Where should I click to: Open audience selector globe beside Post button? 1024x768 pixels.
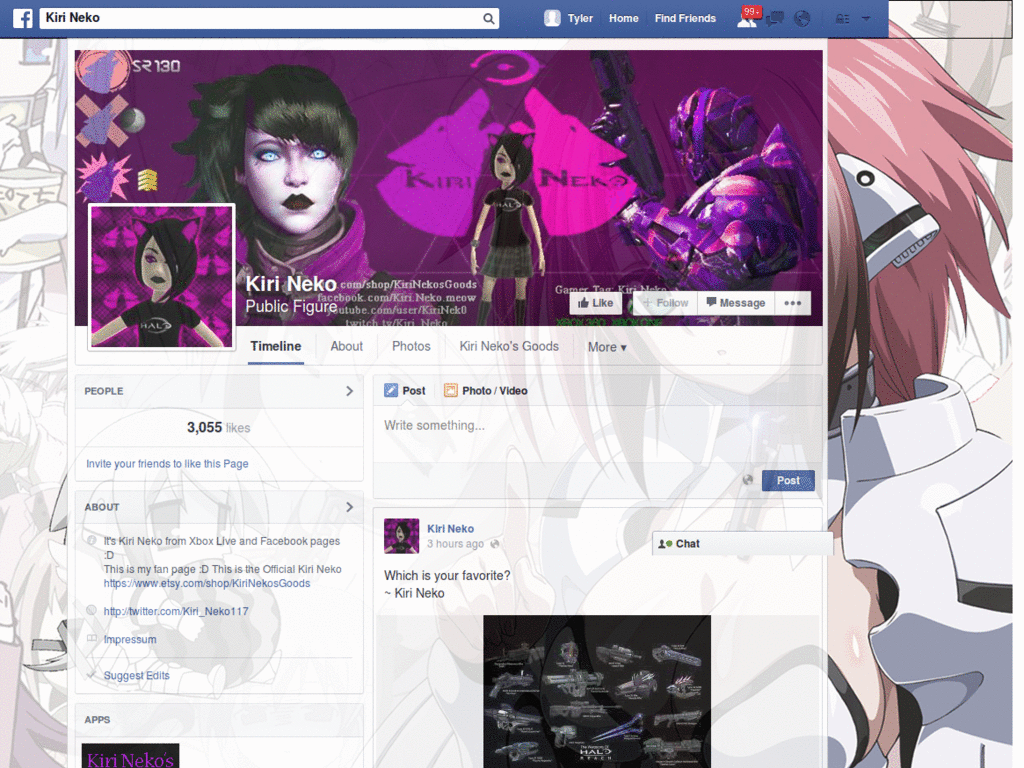[x=748, y=480]
